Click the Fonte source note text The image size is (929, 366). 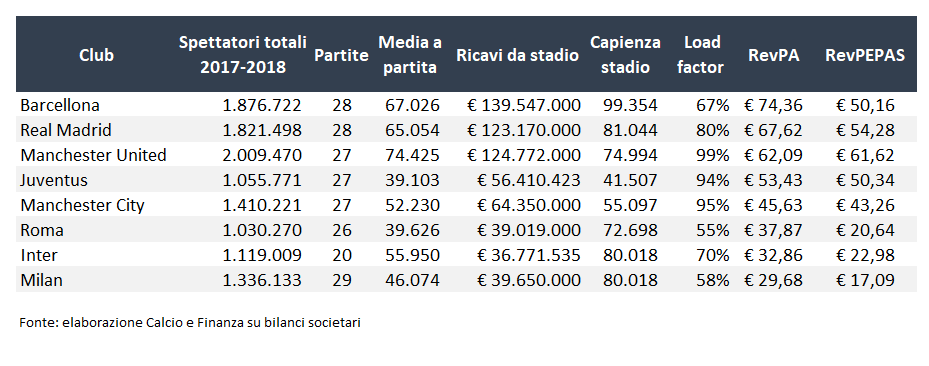190,323
